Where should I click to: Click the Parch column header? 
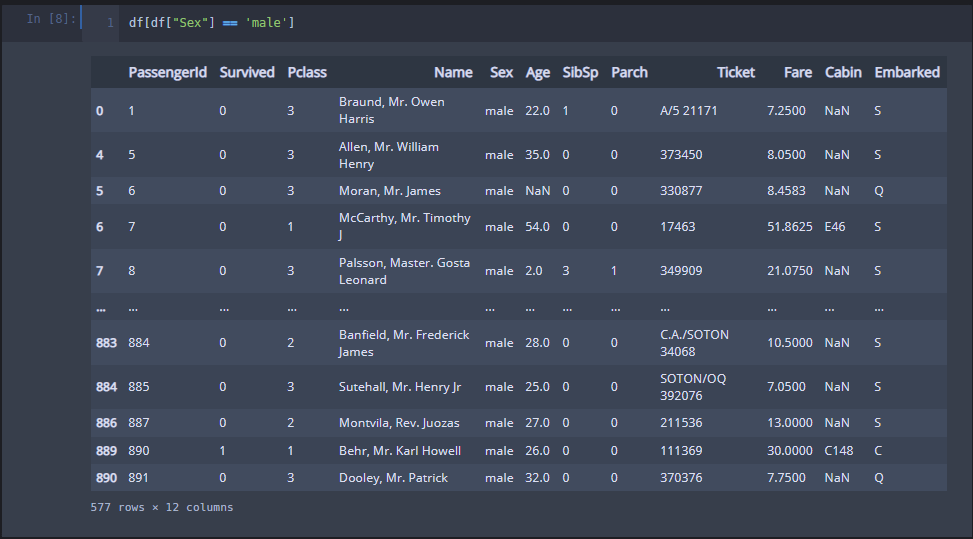click(x=629, y=73)
